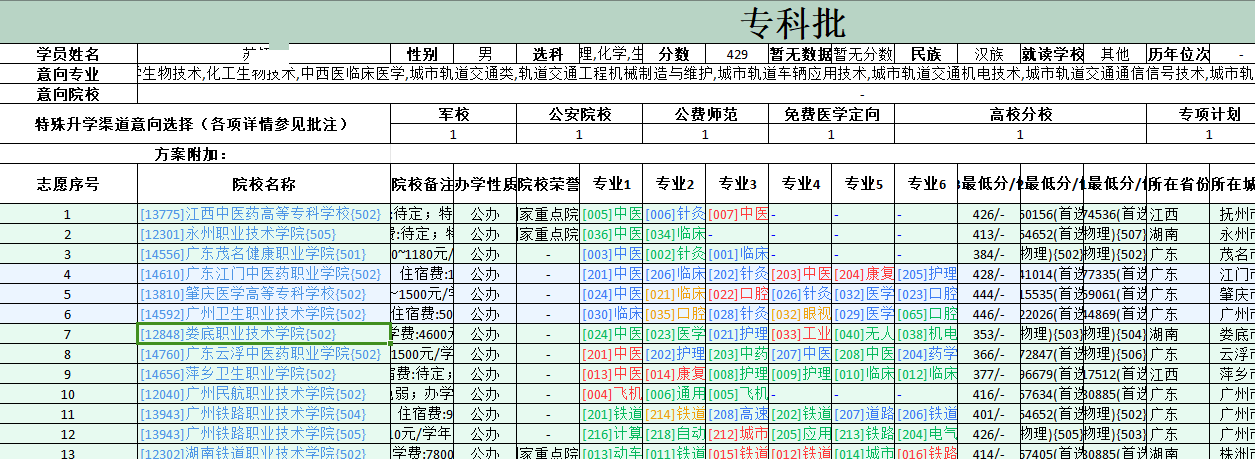Click the [004]飞机 major in row 10
1255x459 pixels.
[x=611, y=394]
